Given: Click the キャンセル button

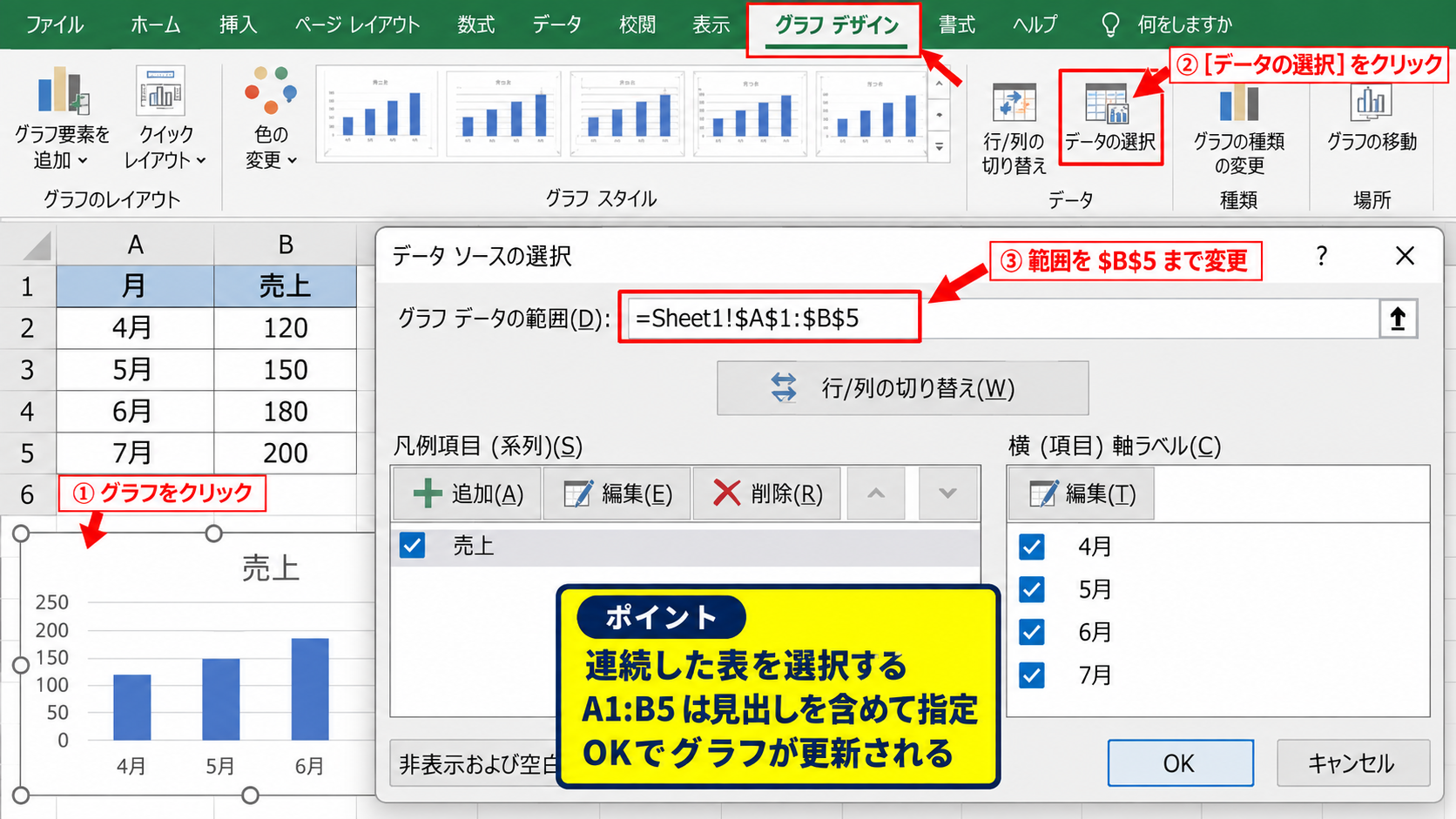Looking at the screenshot, I should [1352, 763].
